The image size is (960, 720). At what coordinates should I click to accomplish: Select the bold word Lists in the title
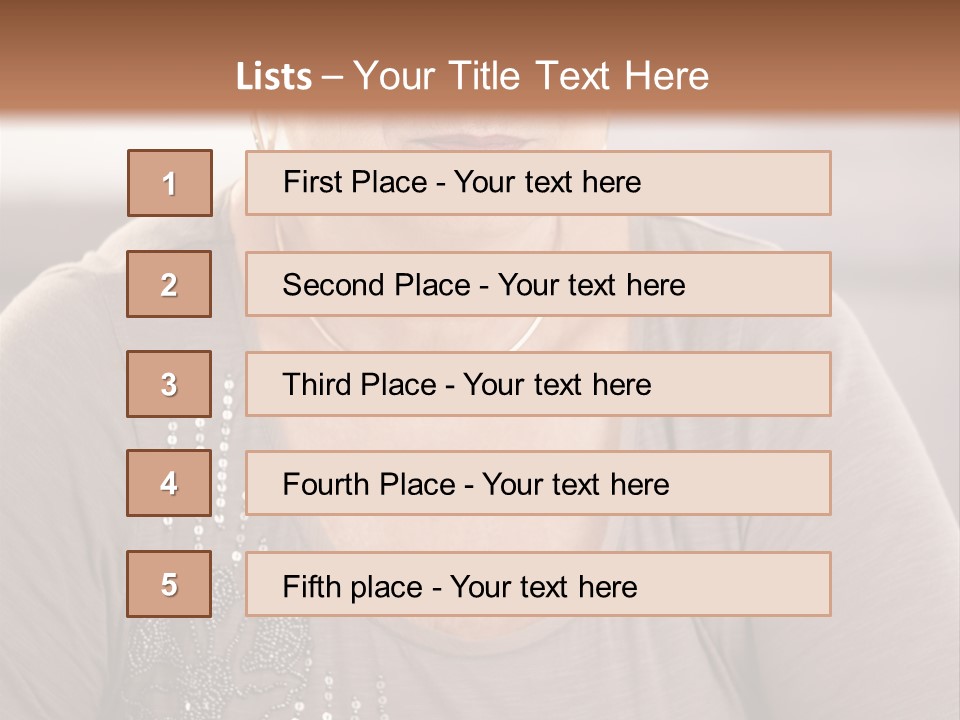pos(274,76)
